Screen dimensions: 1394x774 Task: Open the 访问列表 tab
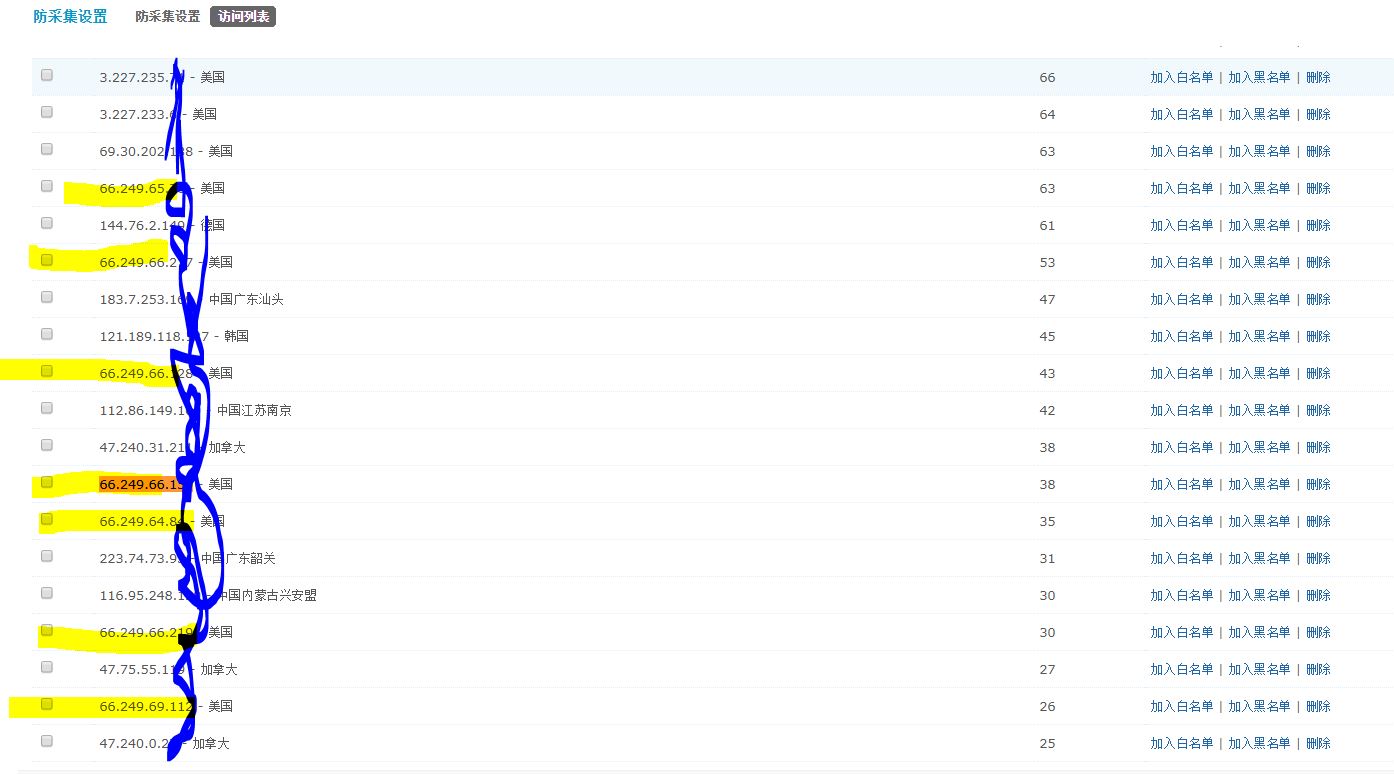point(243,17)
